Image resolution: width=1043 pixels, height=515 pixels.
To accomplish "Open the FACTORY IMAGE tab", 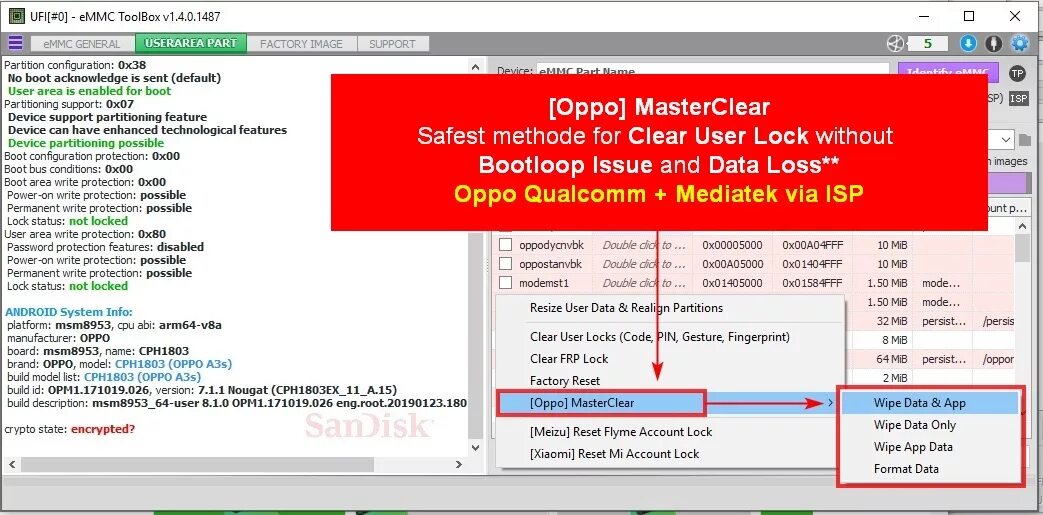I will pyautogui.click(x=301, y=44).
